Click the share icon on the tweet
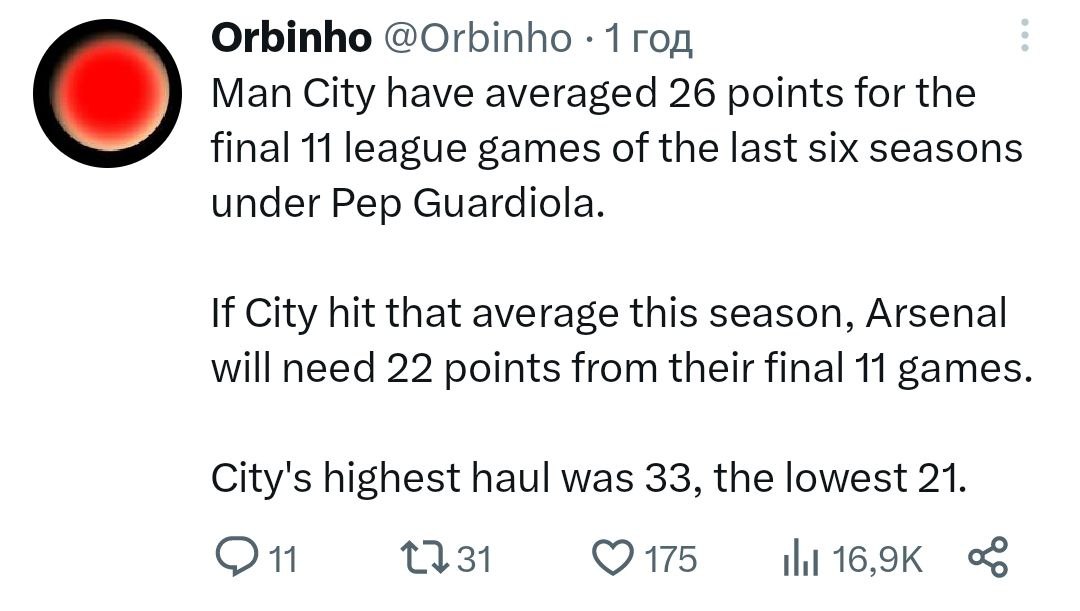Screen dimensions: 1080x611 (x=990, y=557)
